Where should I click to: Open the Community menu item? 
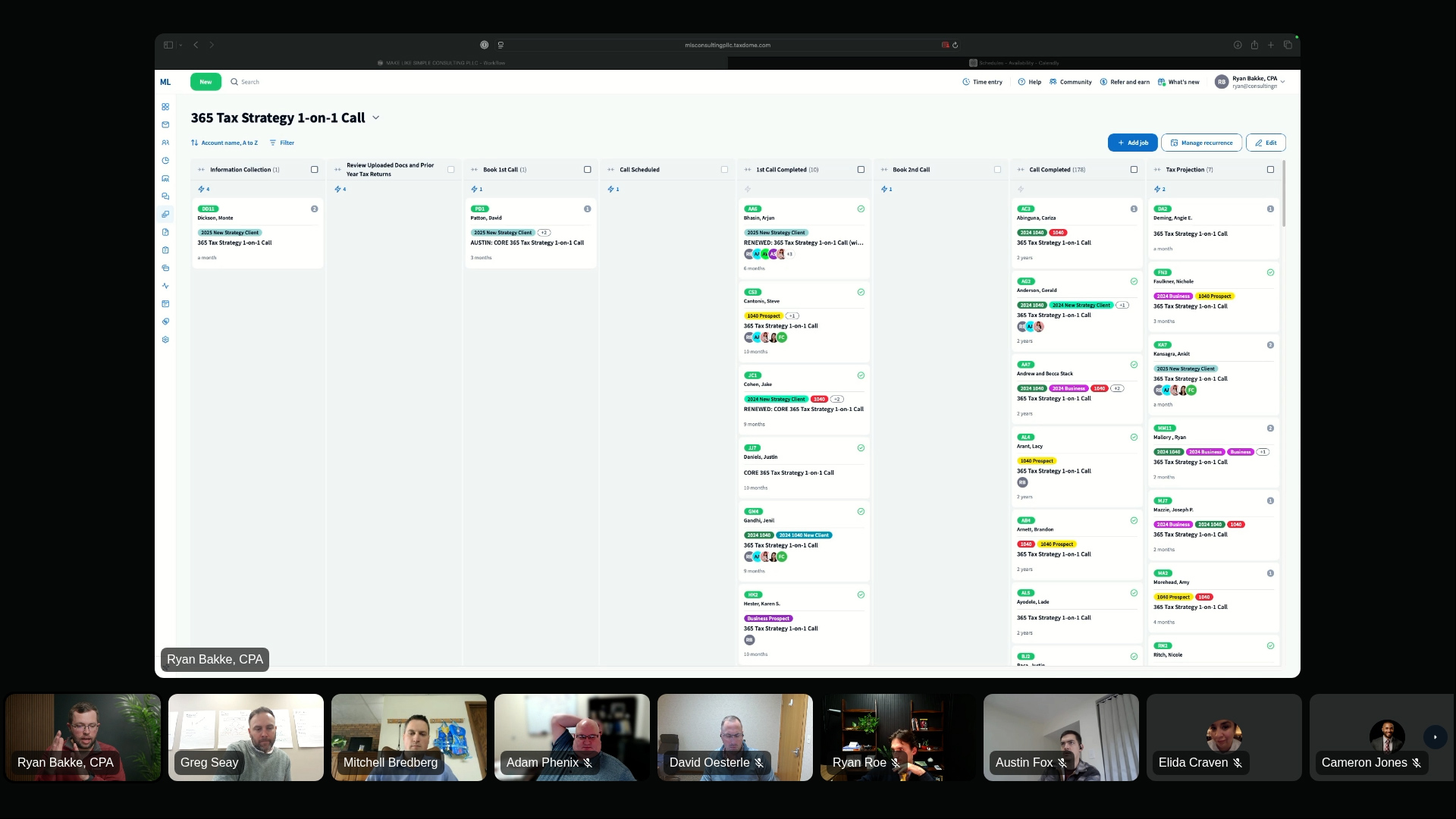(1071, 82)
